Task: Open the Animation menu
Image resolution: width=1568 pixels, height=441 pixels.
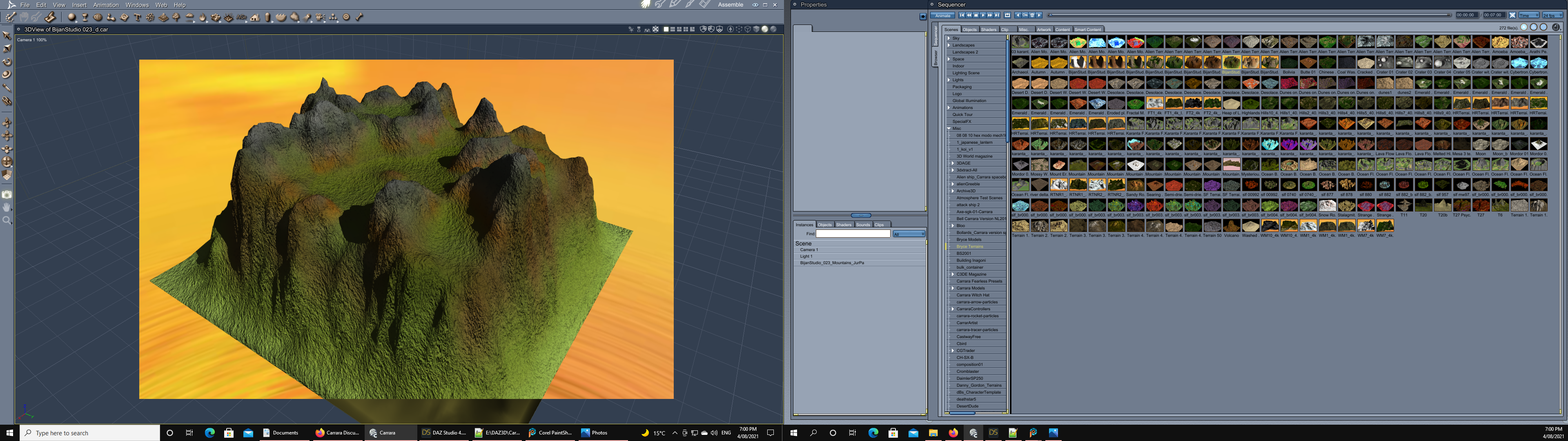Action: 105,5
